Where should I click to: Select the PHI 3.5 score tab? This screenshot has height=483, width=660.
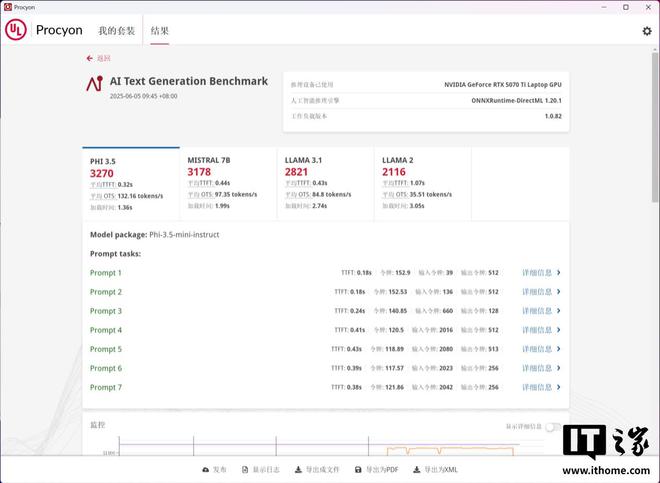click(131, 184)
